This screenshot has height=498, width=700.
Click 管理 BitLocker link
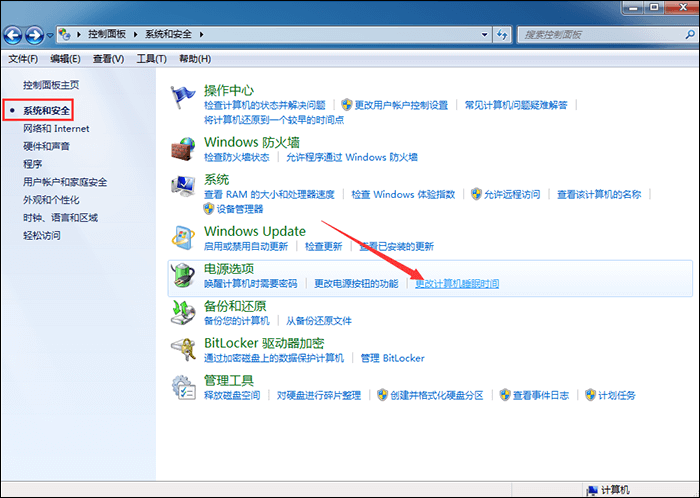coord(392,358)
